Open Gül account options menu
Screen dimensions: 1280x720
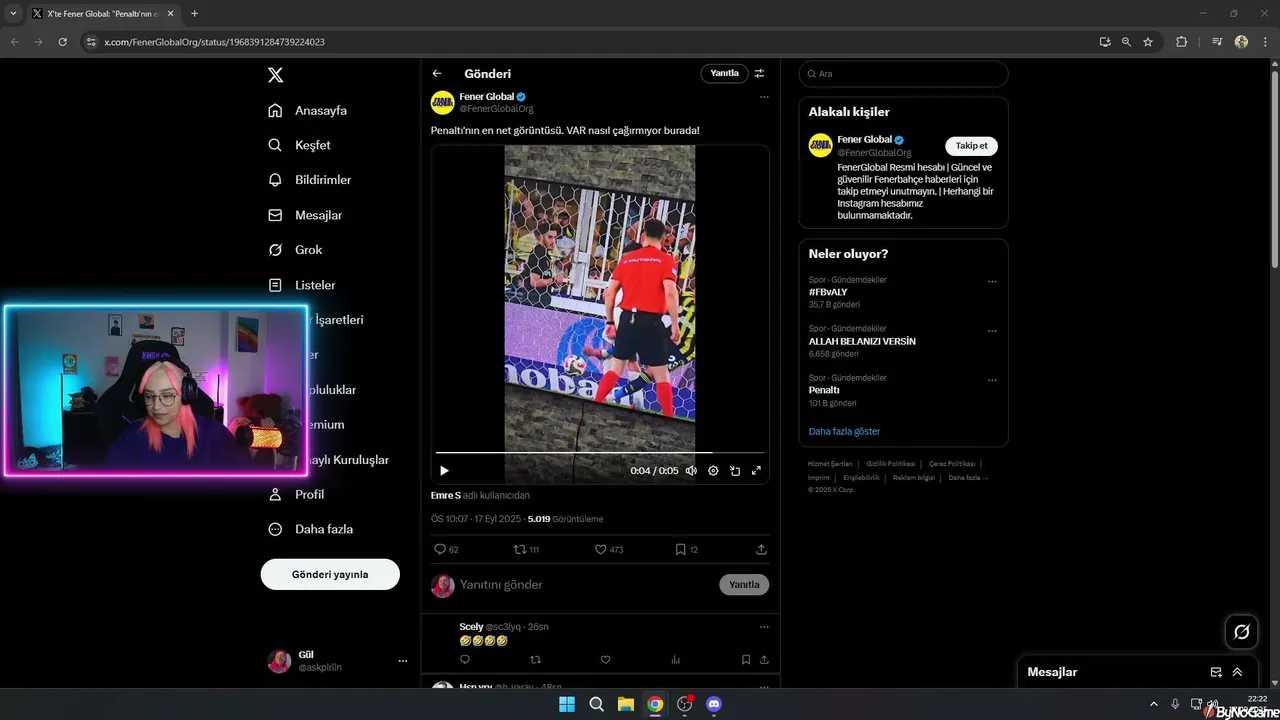click(403, 661)
